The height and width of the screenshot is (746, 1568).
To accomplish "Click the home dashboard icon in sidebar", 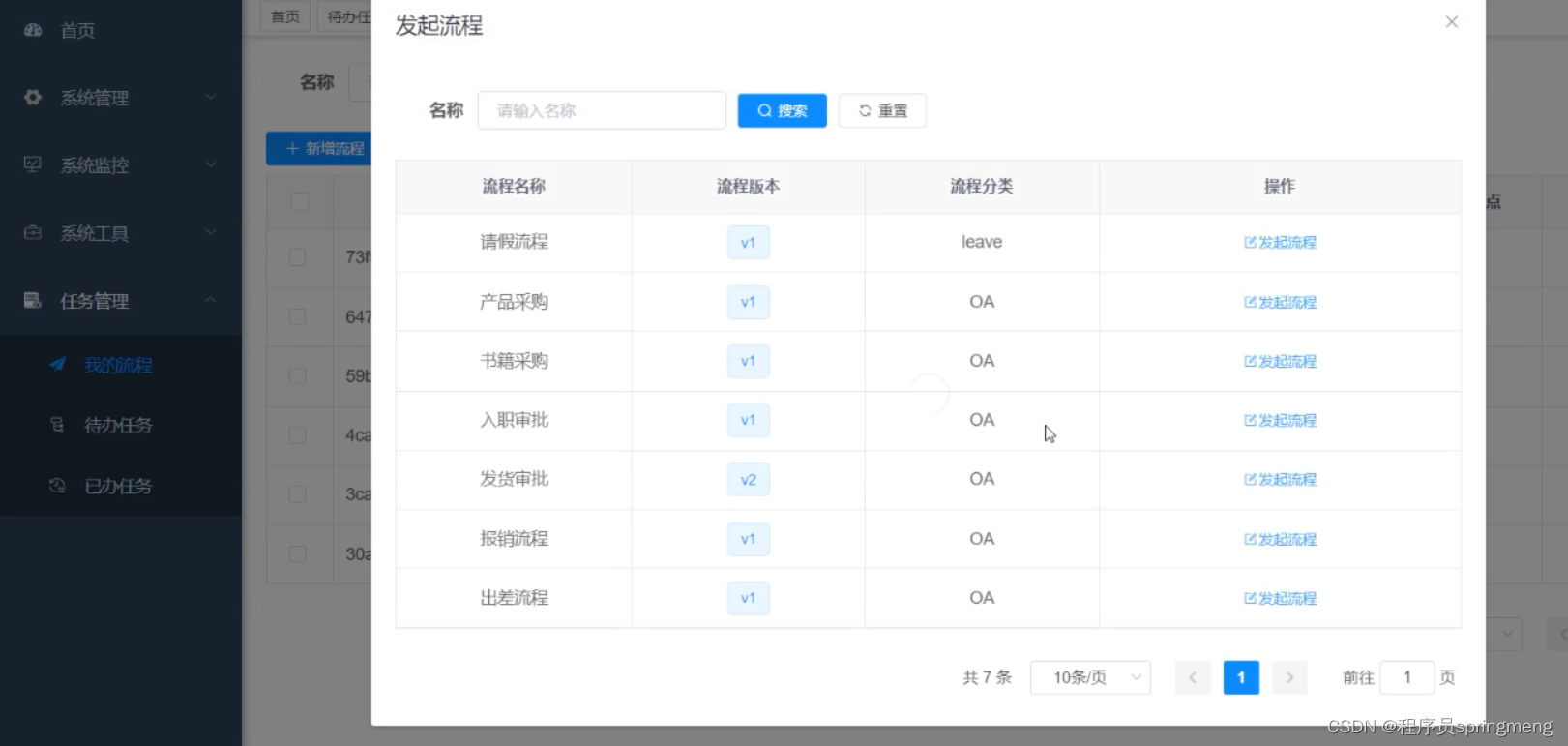I will point(33,30).
